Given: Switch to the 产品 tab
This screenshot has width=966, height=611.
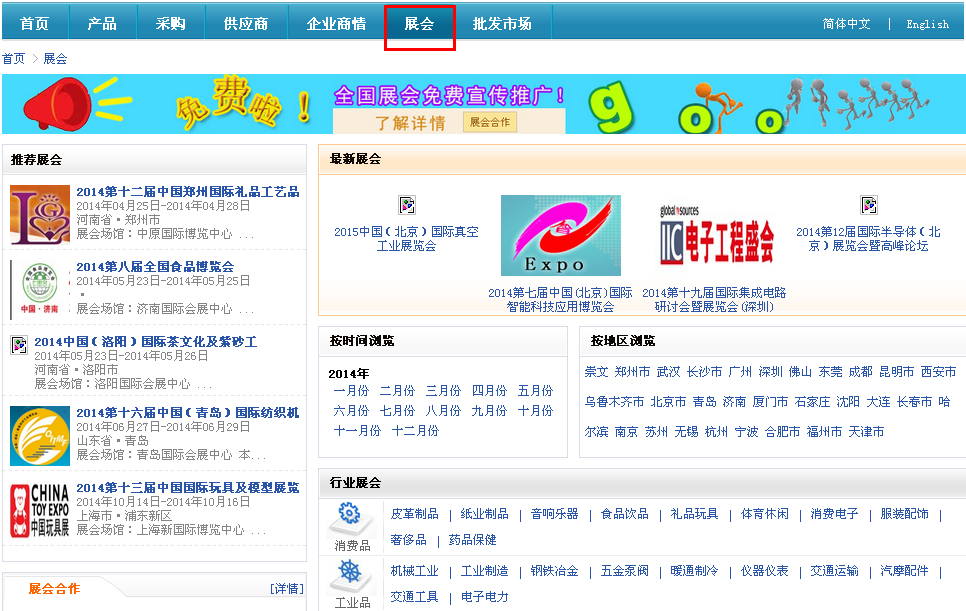Looking at the screenshot, I should [102, 21].
